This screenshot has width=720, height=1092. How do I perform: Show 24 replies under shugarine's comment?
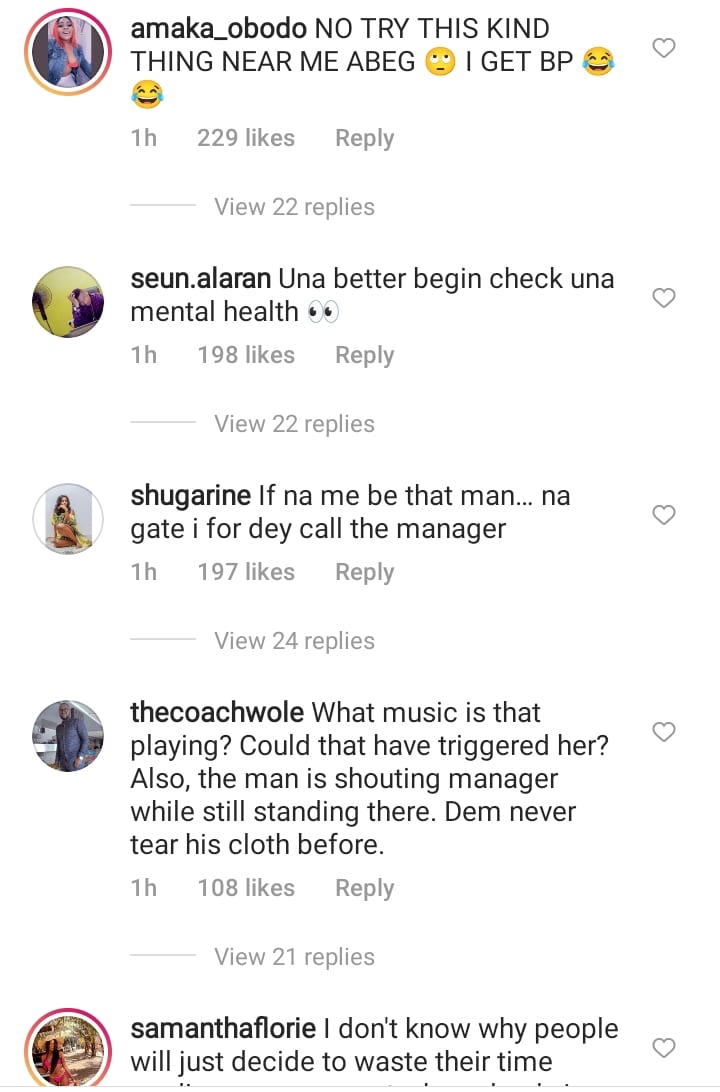pos(294,641)
